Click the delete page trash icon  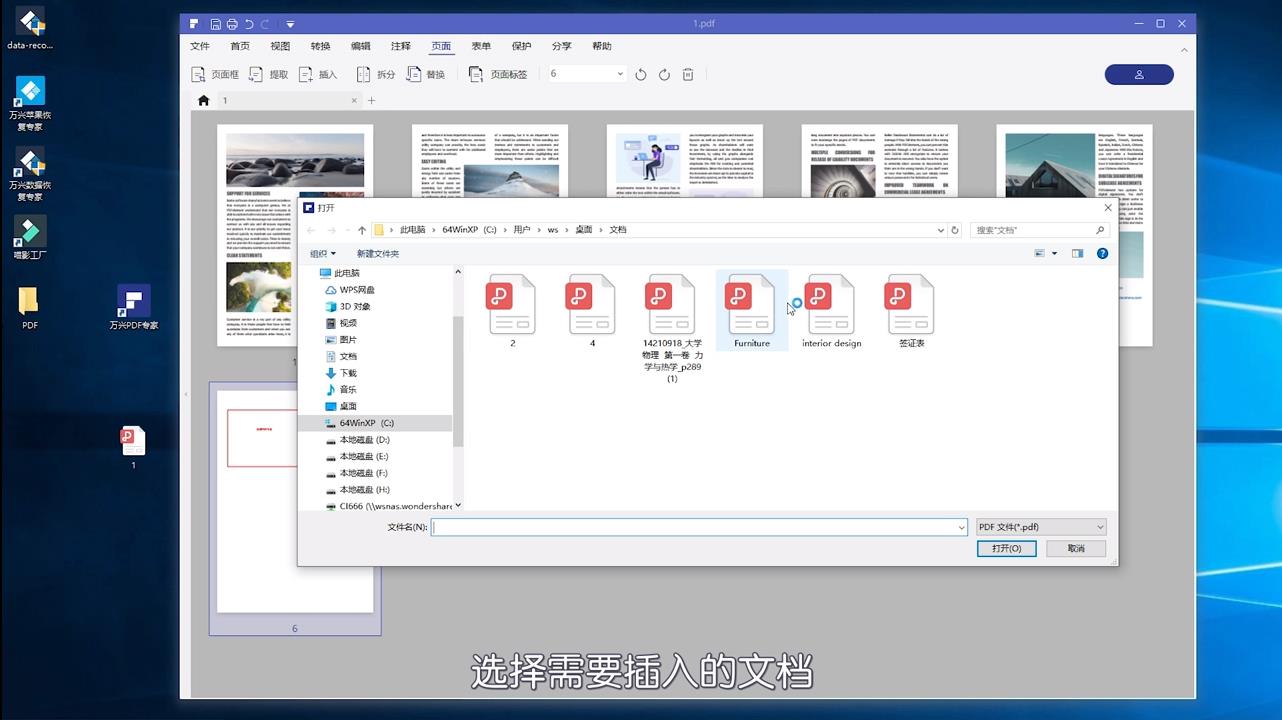point(687,74)
